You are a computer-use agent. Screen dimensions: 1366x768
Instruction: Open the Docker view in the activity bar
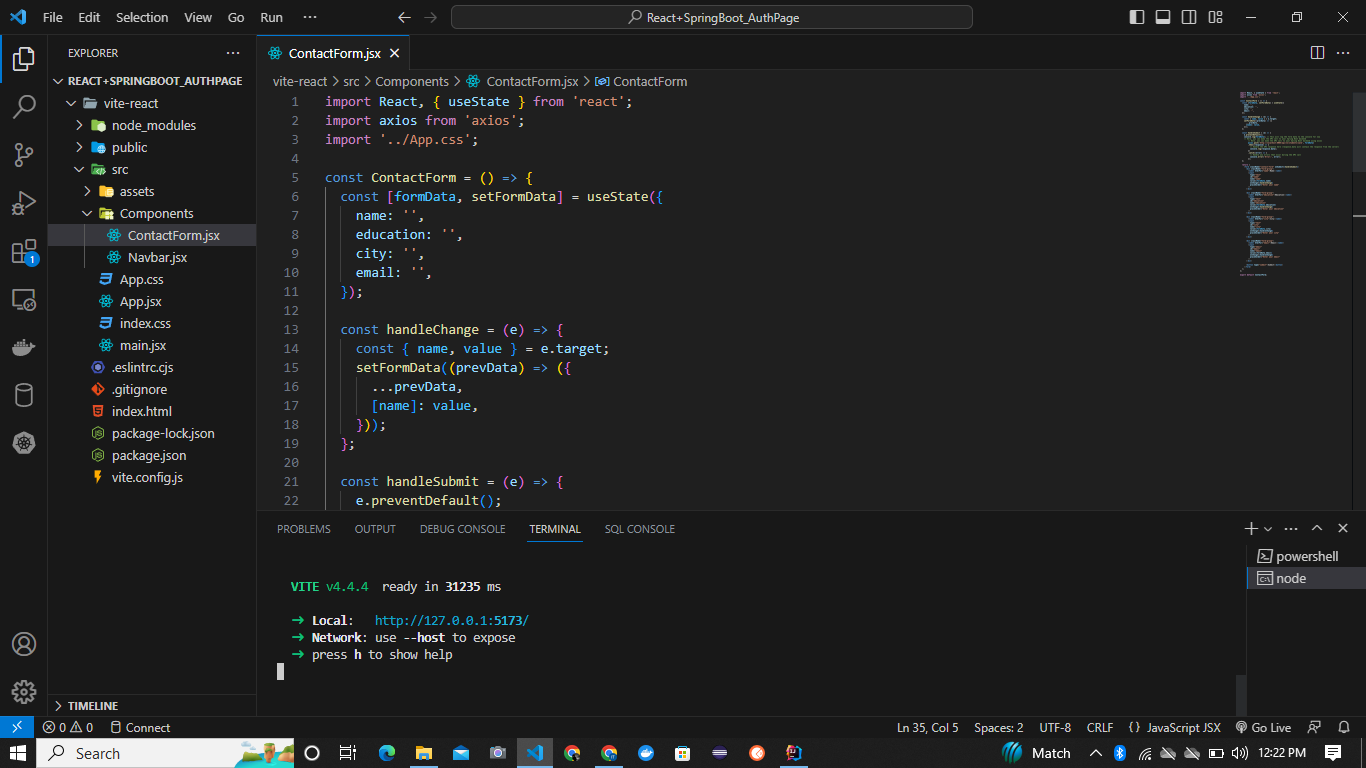click(x=24, y=348)
